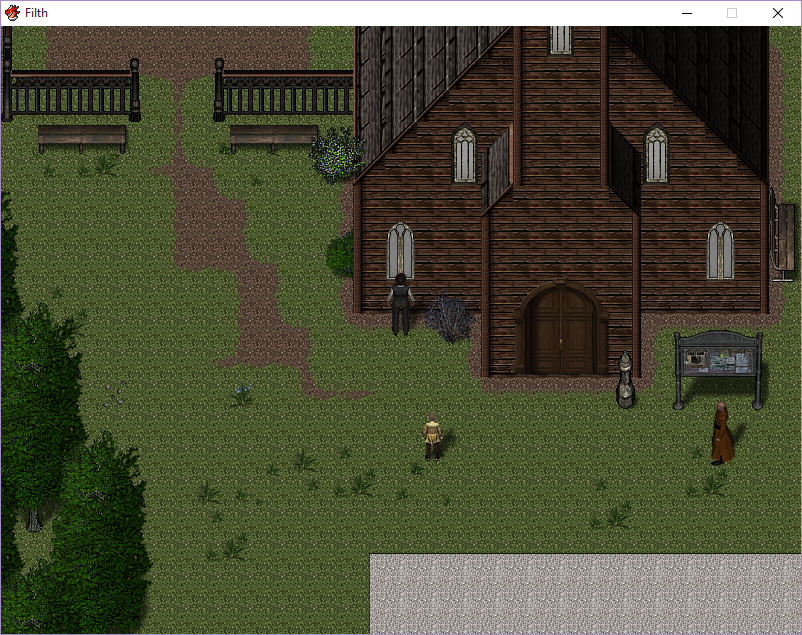The width and height of the screenshot is (802, 635).
Task: Click the greyed-out maximize button
Action: click(732, 13)
